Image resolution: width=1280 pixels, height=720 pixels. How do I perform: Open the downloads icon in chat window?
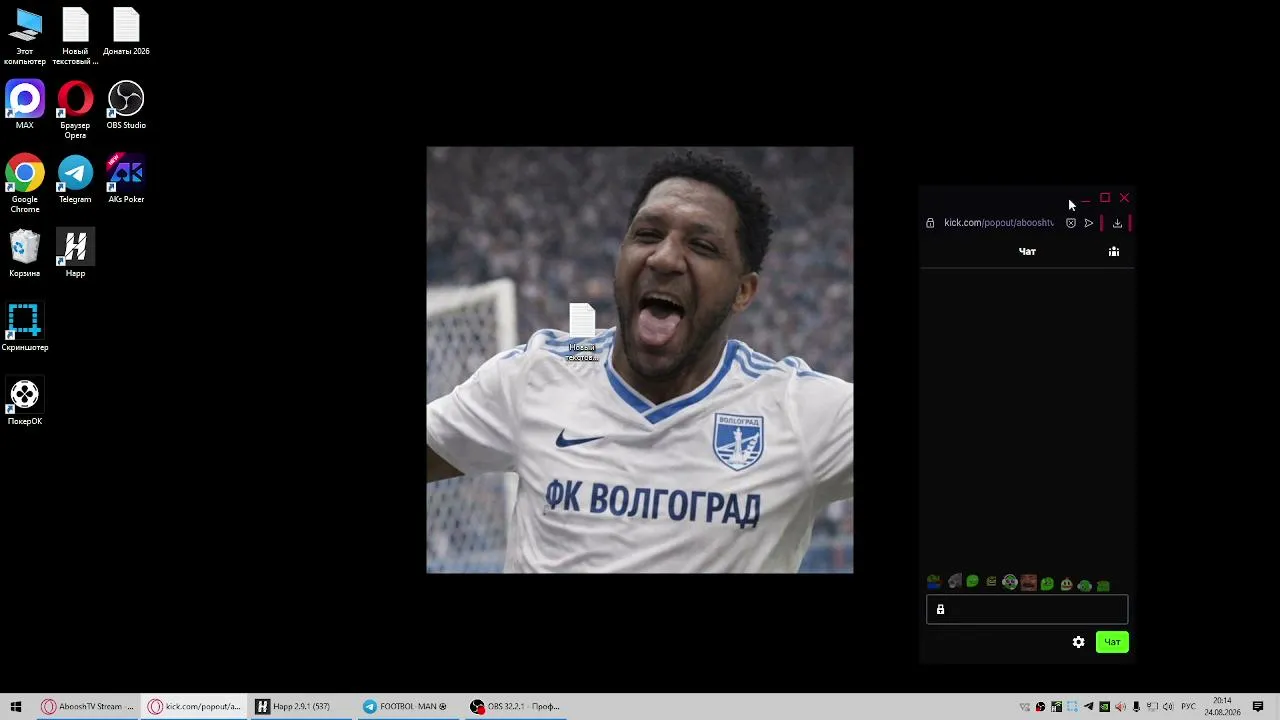[1117, 223]
